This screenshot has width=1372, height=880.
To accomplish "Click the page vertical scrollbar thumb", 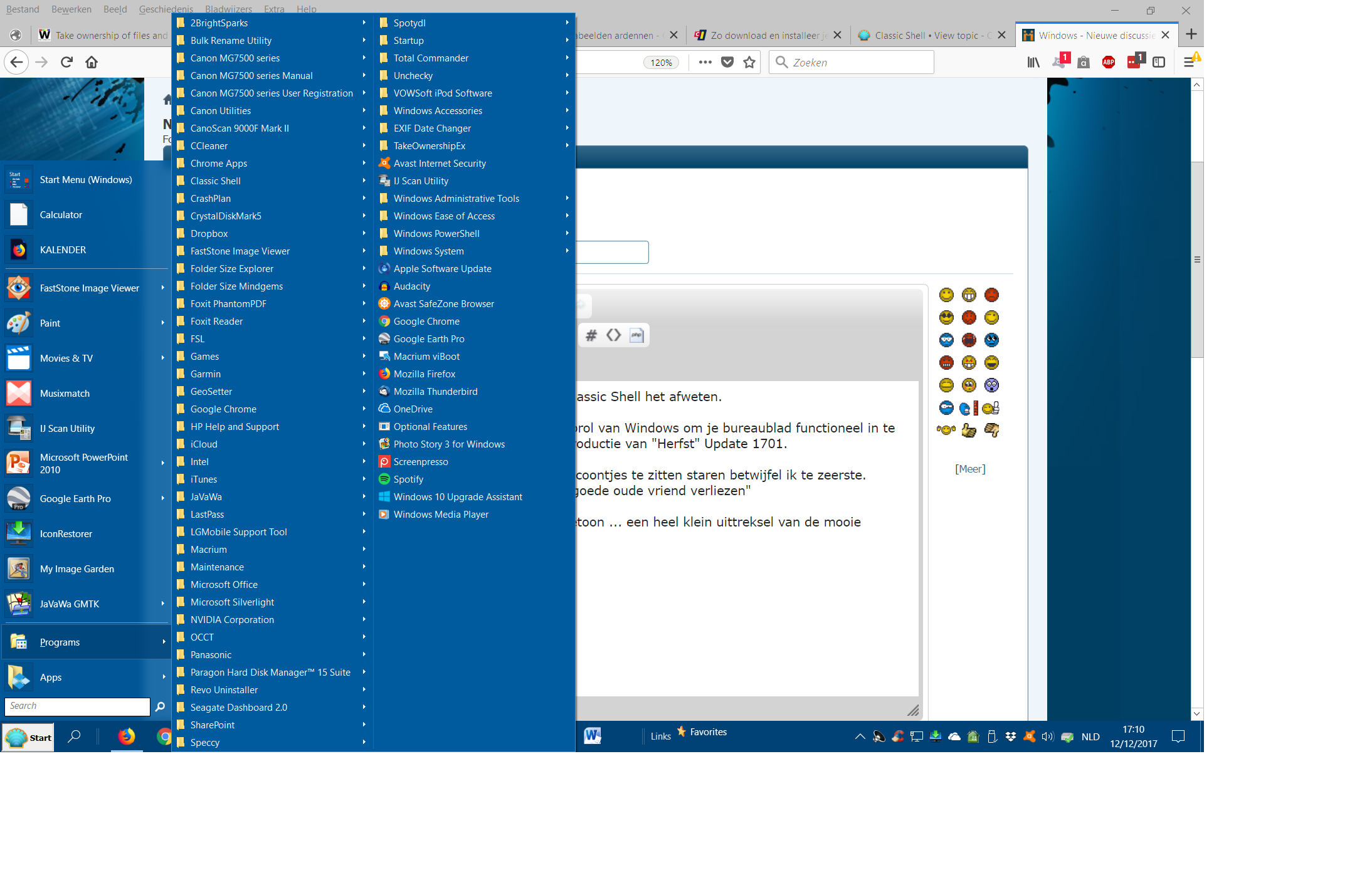I will pyautogui.click(x=1196, y=259).
